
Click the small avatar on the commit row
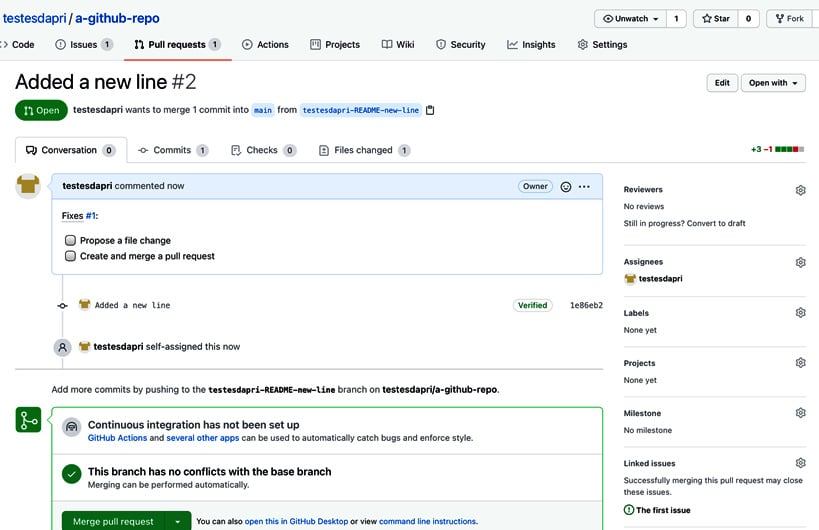coord(84,304)
